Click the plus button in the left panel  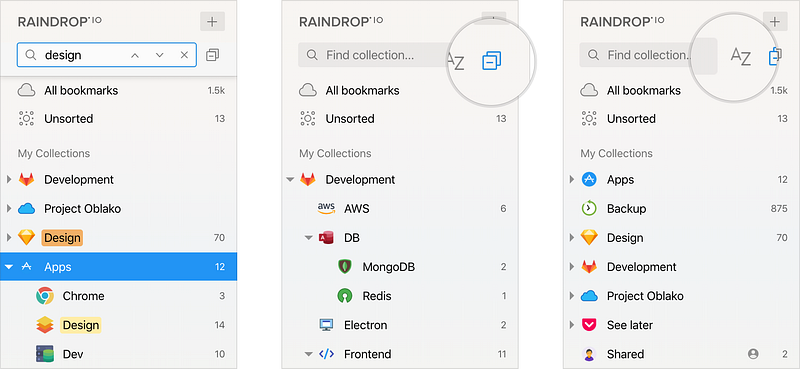click(212, 21)
